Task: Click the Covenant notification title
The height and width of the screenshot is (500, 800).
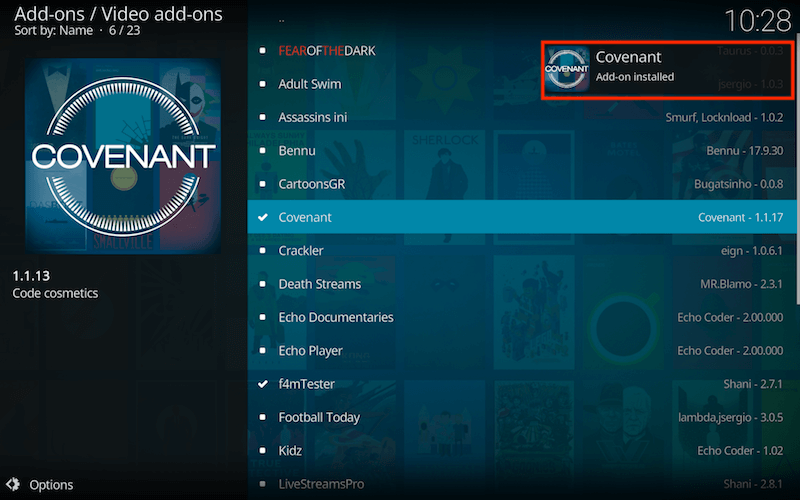Action: [629, 57]
